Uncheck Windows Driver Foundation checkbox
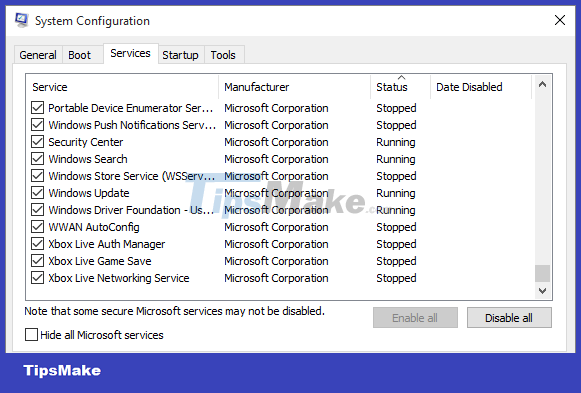The image size is (581, 393). click(37, 210)
